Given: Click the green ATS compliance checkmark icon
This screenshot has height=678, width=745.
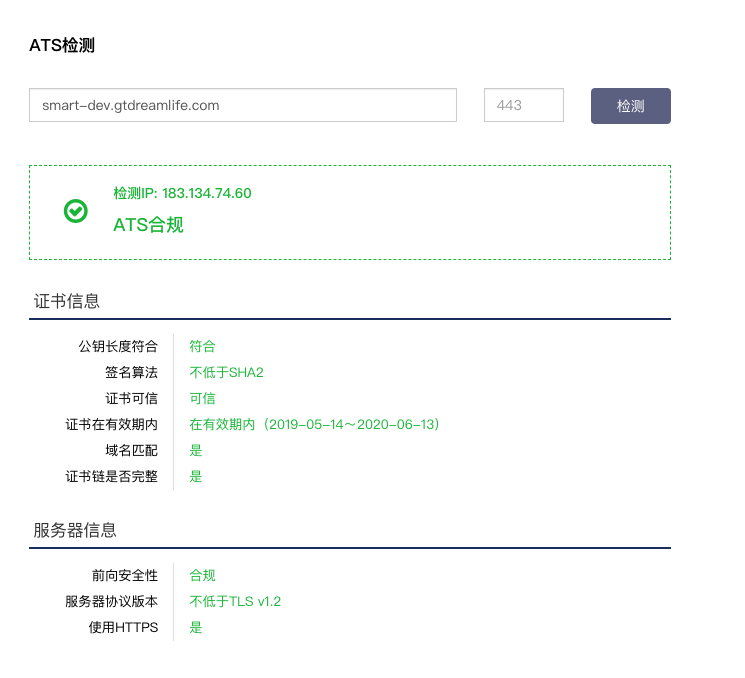Looking at the screenshot, I should pyautogui.click(x=75, y=211).
